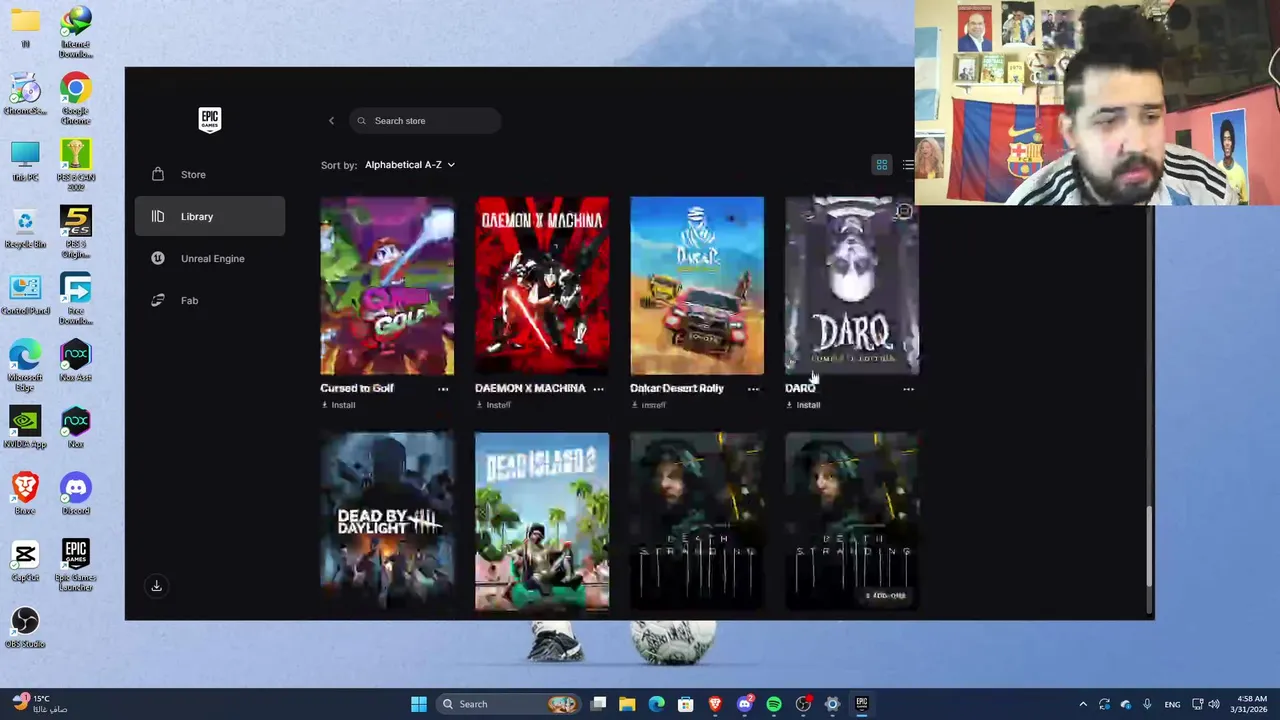The image size is (1280, 720).
Task: Open Discord from the taskbar
Action: point(744,704)
